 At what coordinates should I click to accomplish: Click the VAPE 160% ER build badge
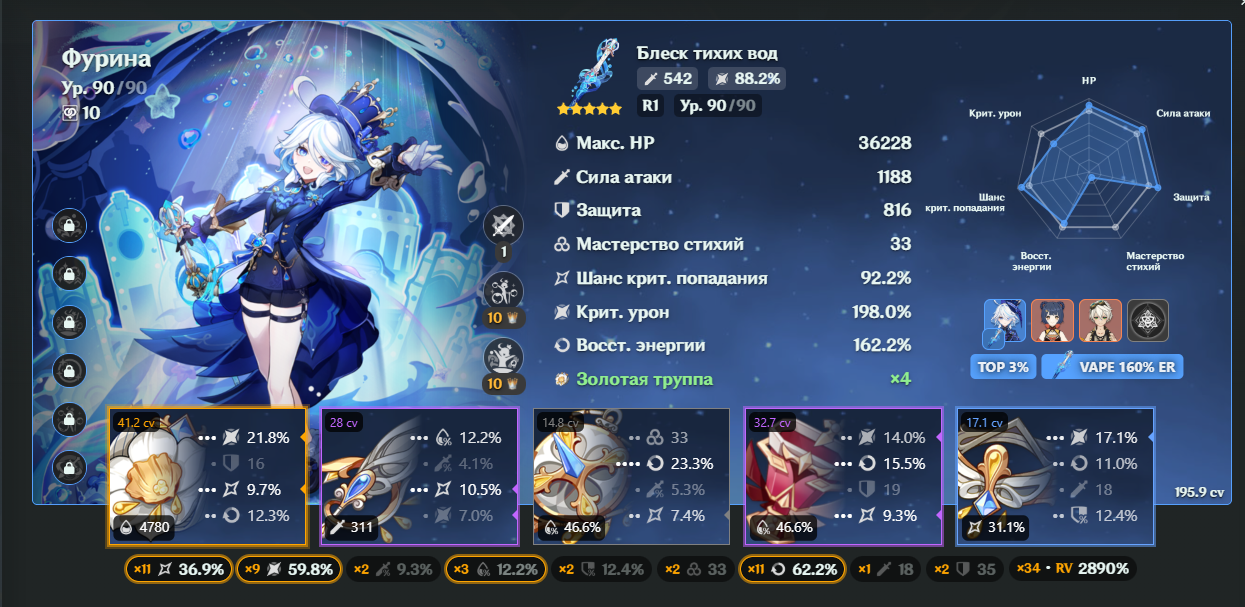pyautogui.click(x=1113, y=367)
